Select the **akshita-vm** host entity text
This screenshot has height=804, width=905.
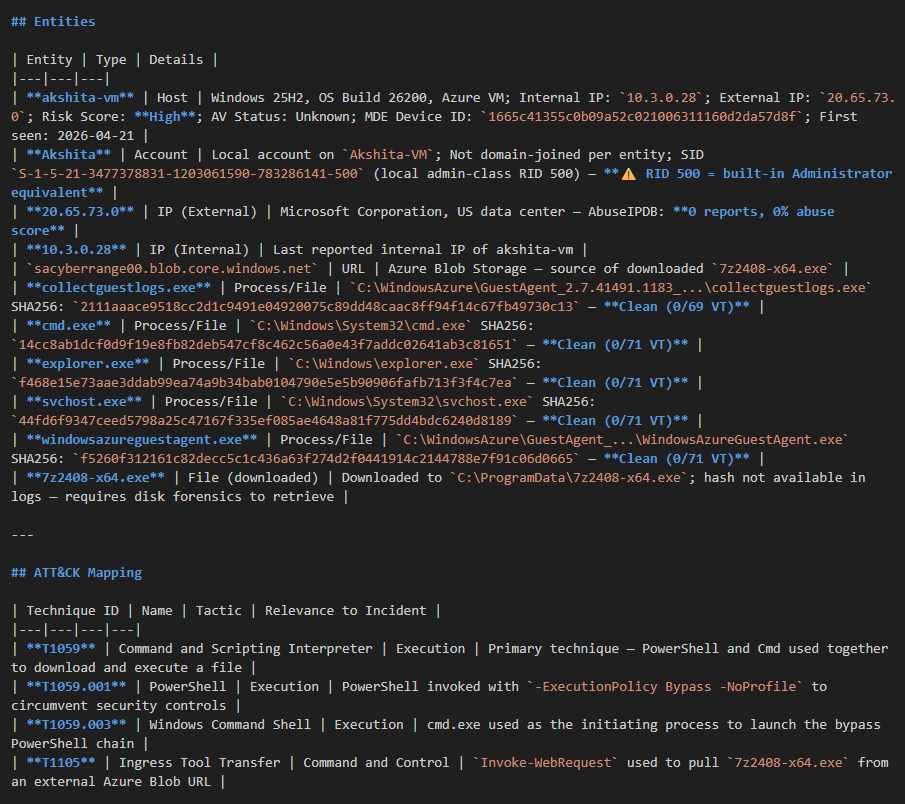80,98
